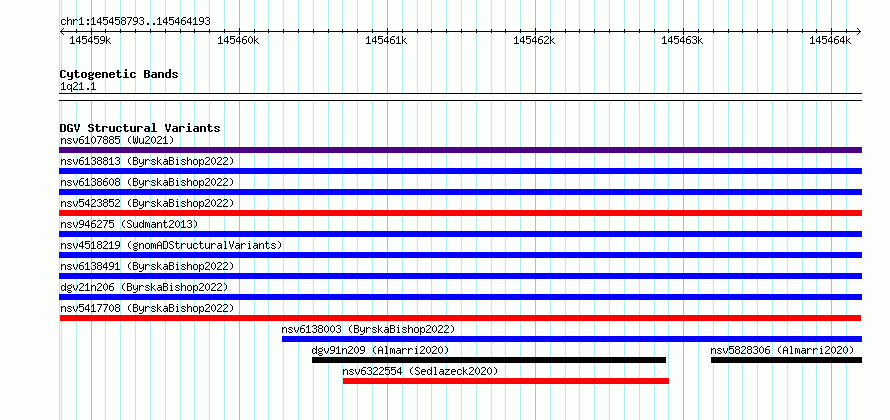Select the black bar under dgv91n209
Image resolution: width=890 pixels, height=420 pixels.
click(489, 360)
